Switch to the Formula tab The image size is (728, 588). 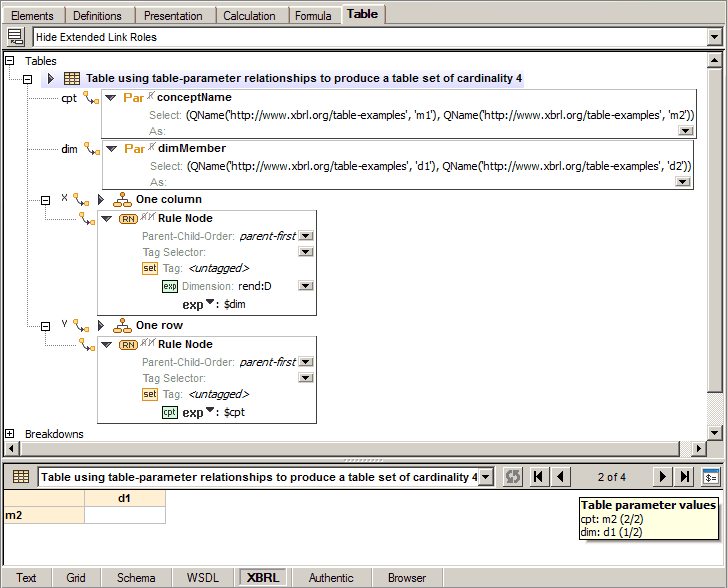[313, 16]
